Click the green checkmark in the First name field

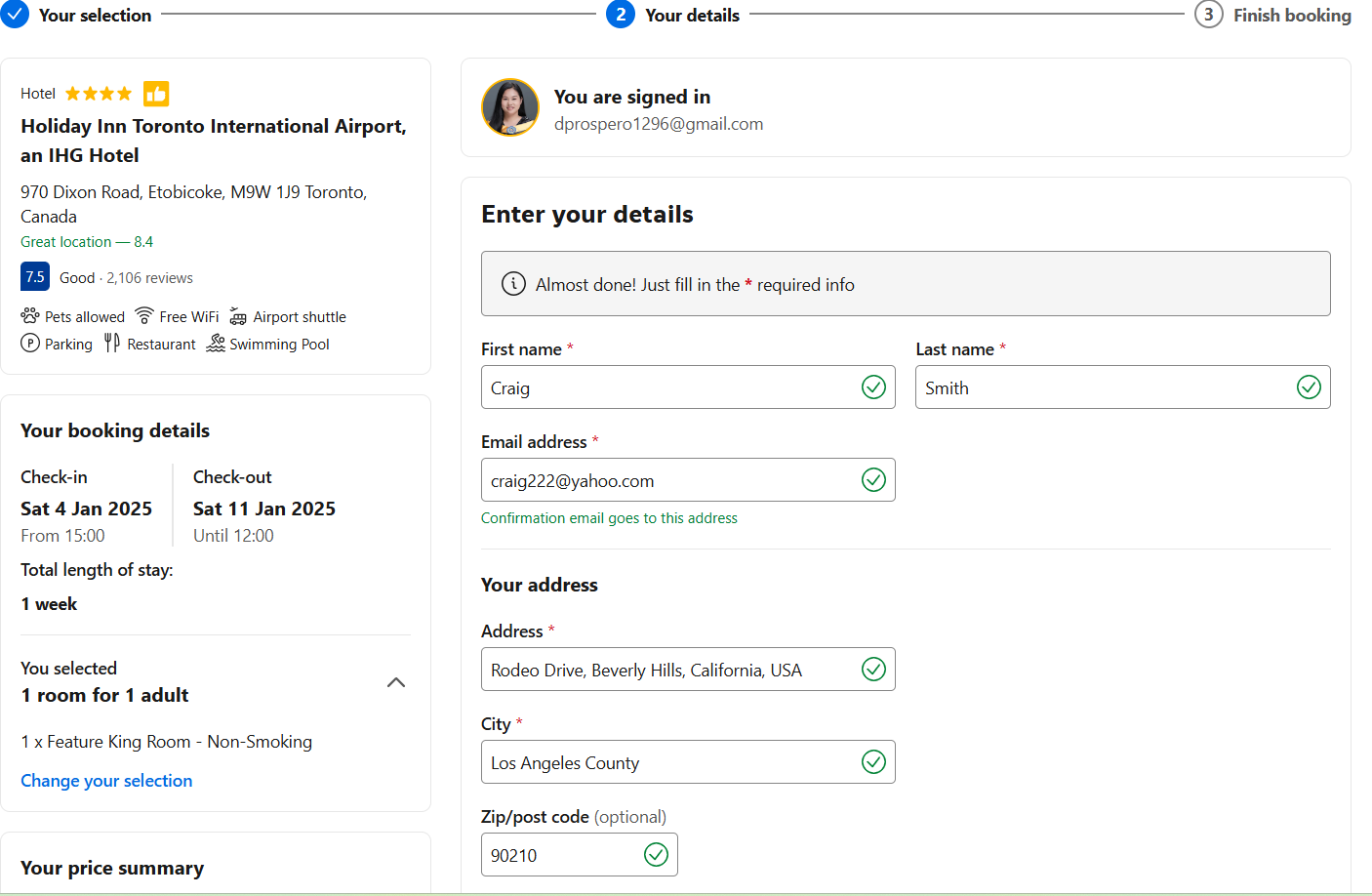pos(873,387)
